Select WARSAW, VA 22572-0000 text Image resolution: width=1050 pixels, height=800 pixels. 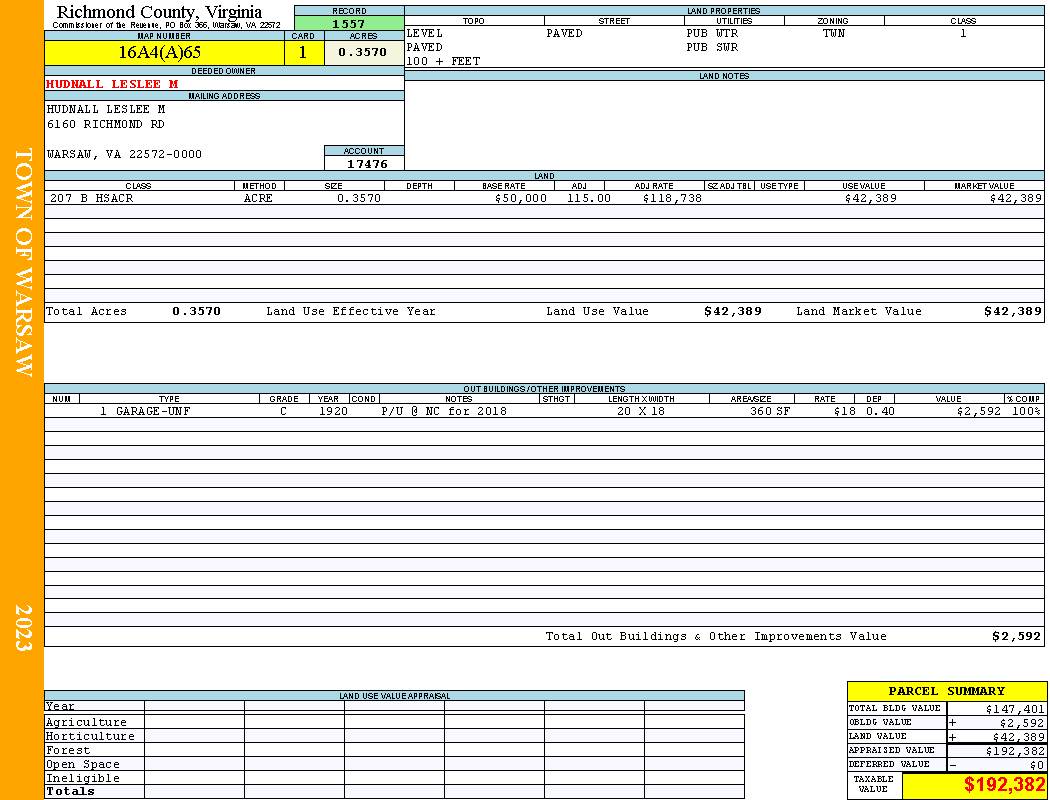(124, 155)
